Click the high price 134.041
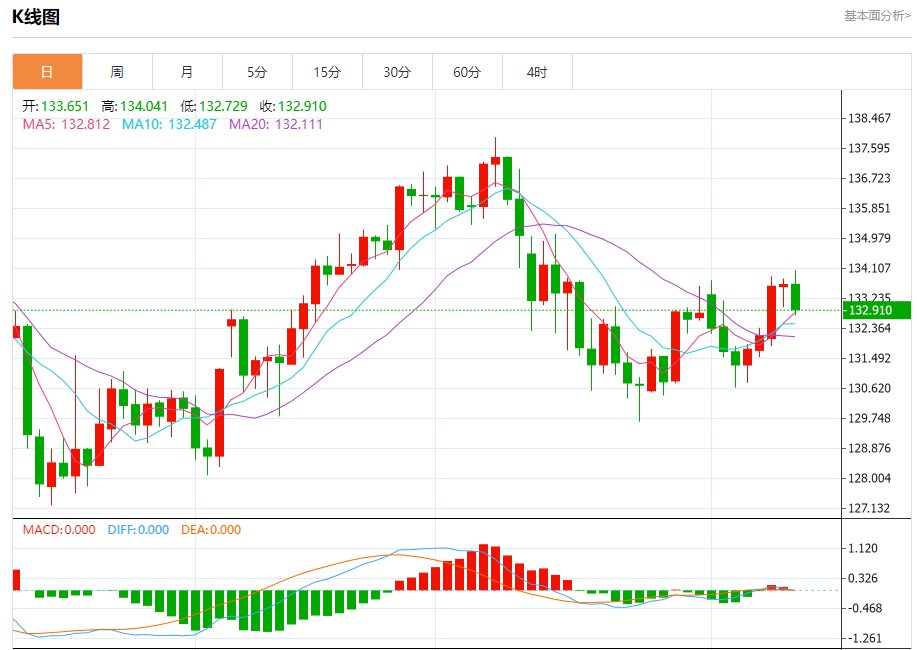 (144, 106)
